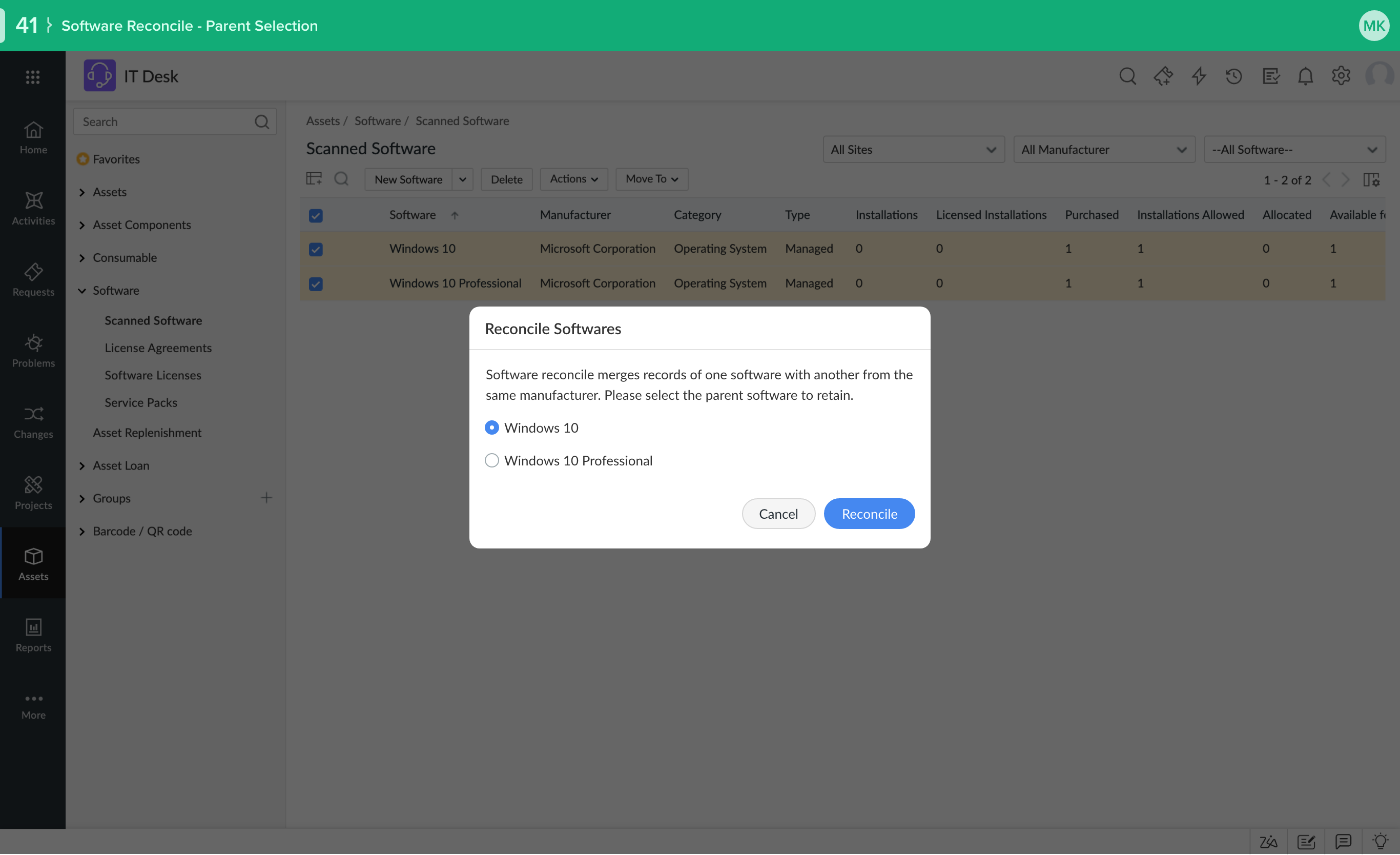The height and width of the screenshot is (855, 1400).
Task: Open admin settings gear
Action: click(1341, 76)
